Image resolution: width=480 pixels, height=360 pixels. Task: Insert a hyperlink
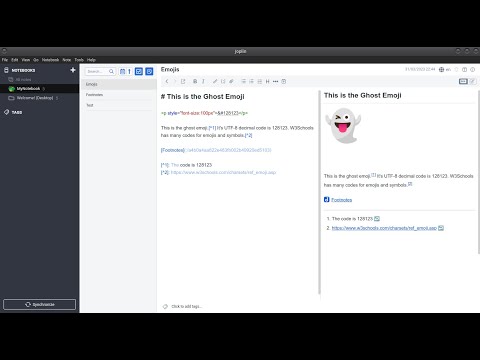click(215, 81)
